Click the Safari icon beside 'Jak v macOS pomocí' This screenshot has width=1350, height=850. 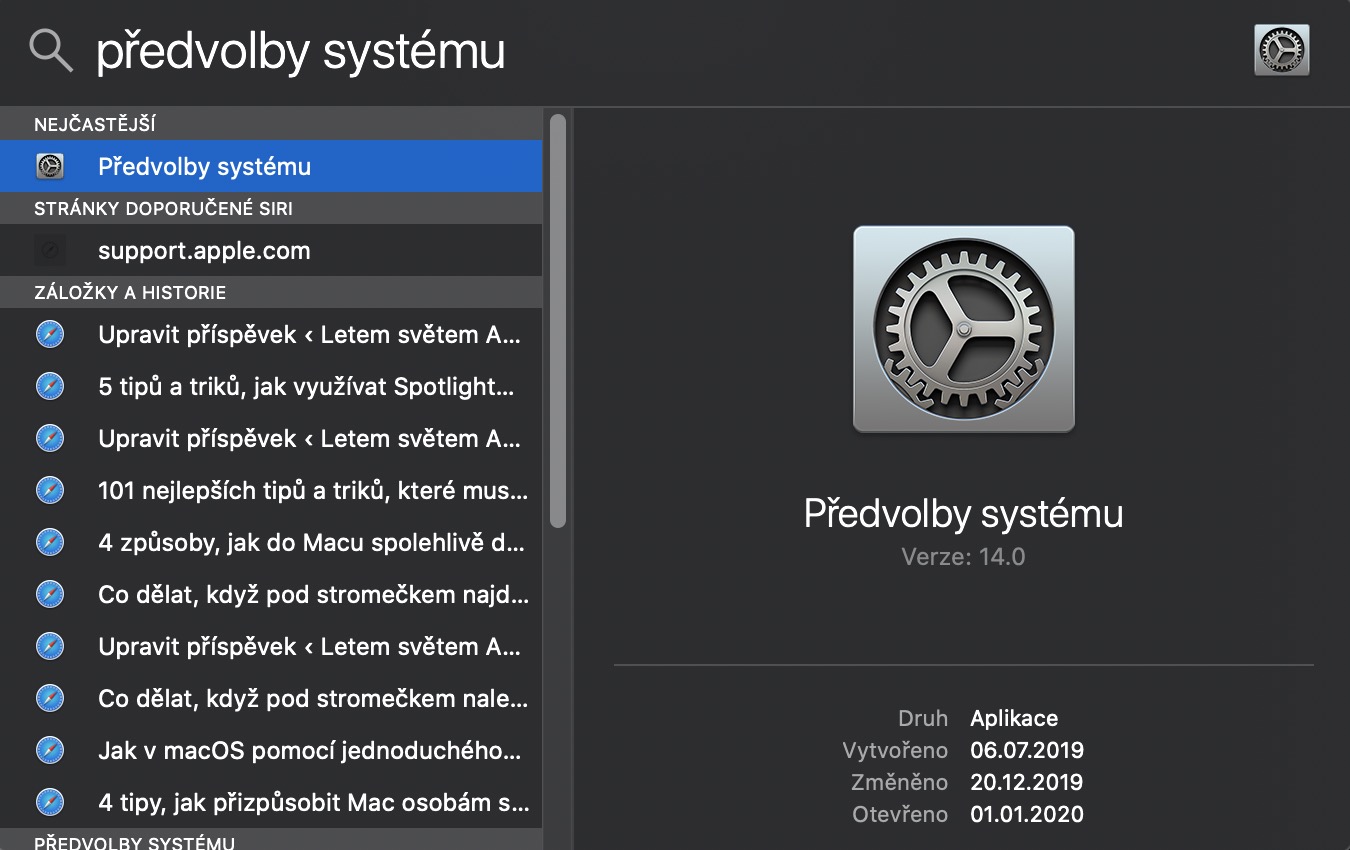(50, 751)
